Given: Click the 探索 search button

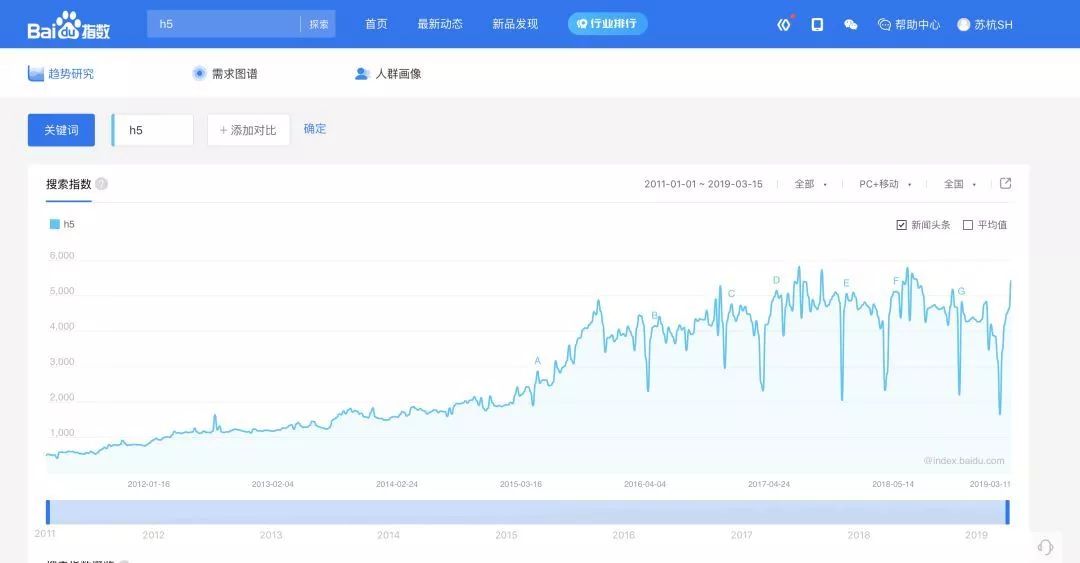Looking at the screenshot, I should [x=318, y=24].
